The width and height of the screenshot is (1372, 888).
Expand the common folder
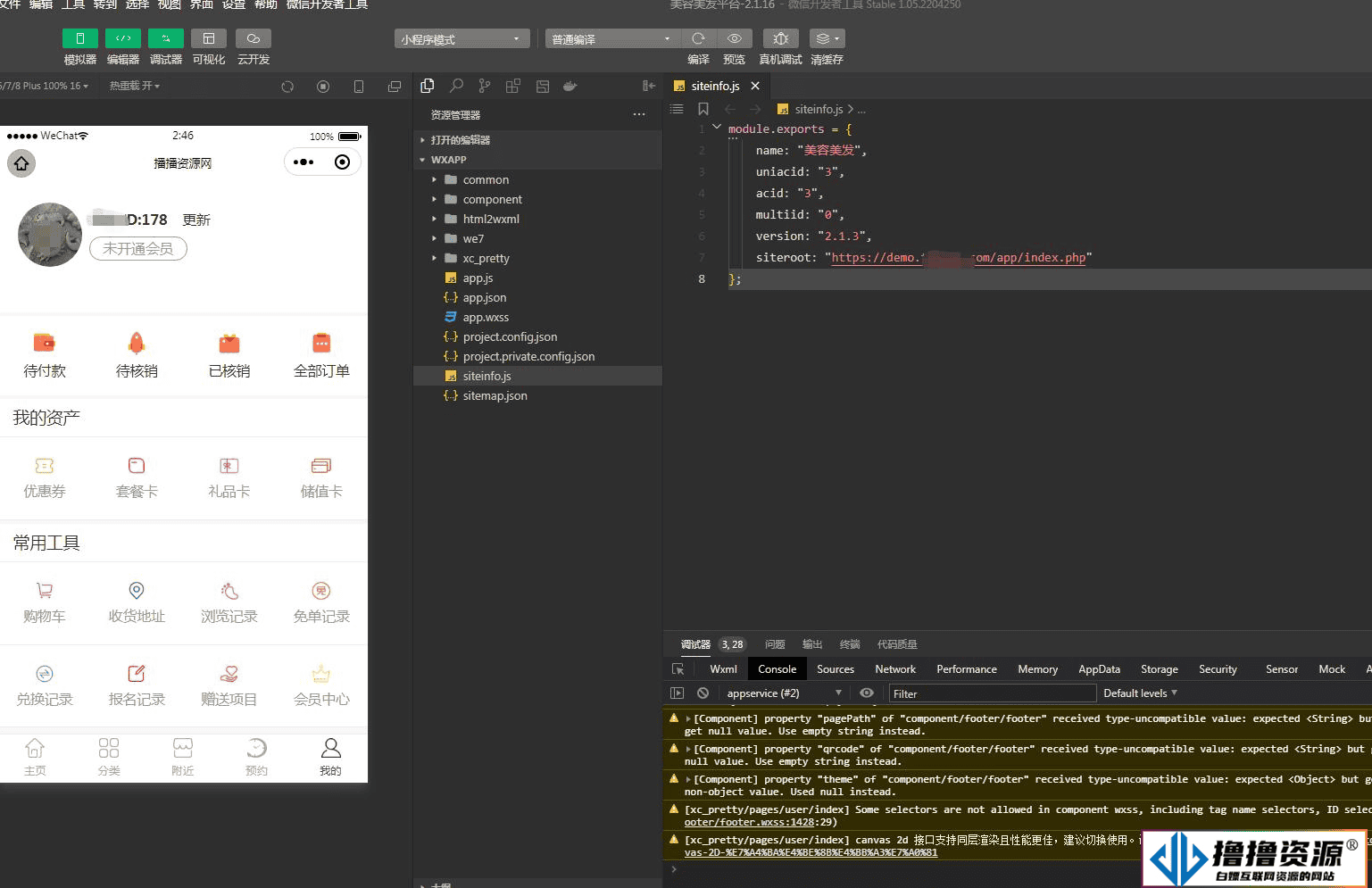pyautogui.click(x=538, y=179)
